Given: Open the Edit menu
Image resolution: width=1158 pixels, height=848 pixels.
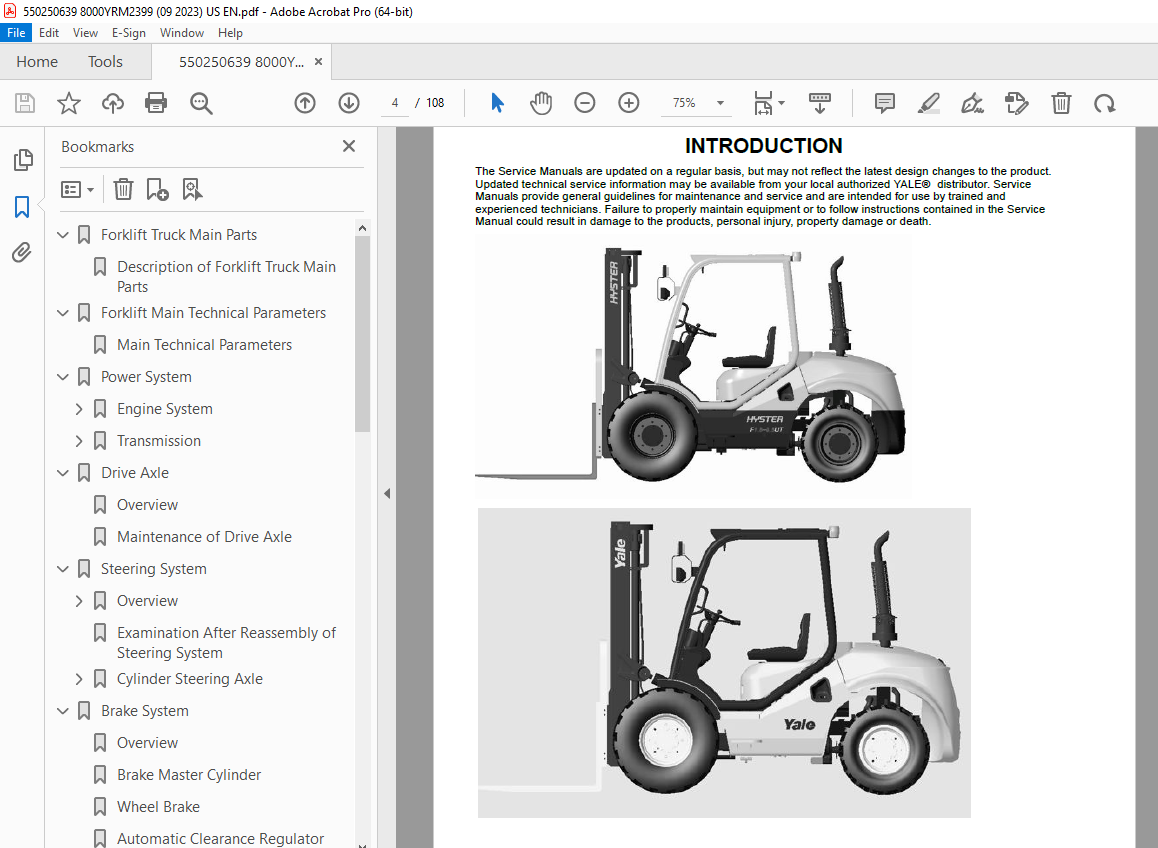Looking at the screenshot, I should pos(49,33).
